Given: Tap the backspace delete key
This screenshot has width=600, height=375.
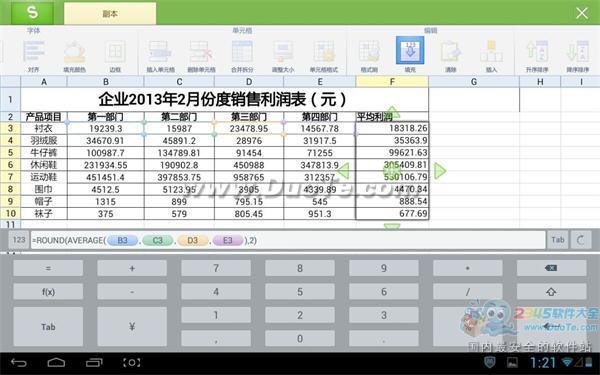Looking at the screenshot, I should (x=551, y=268).
